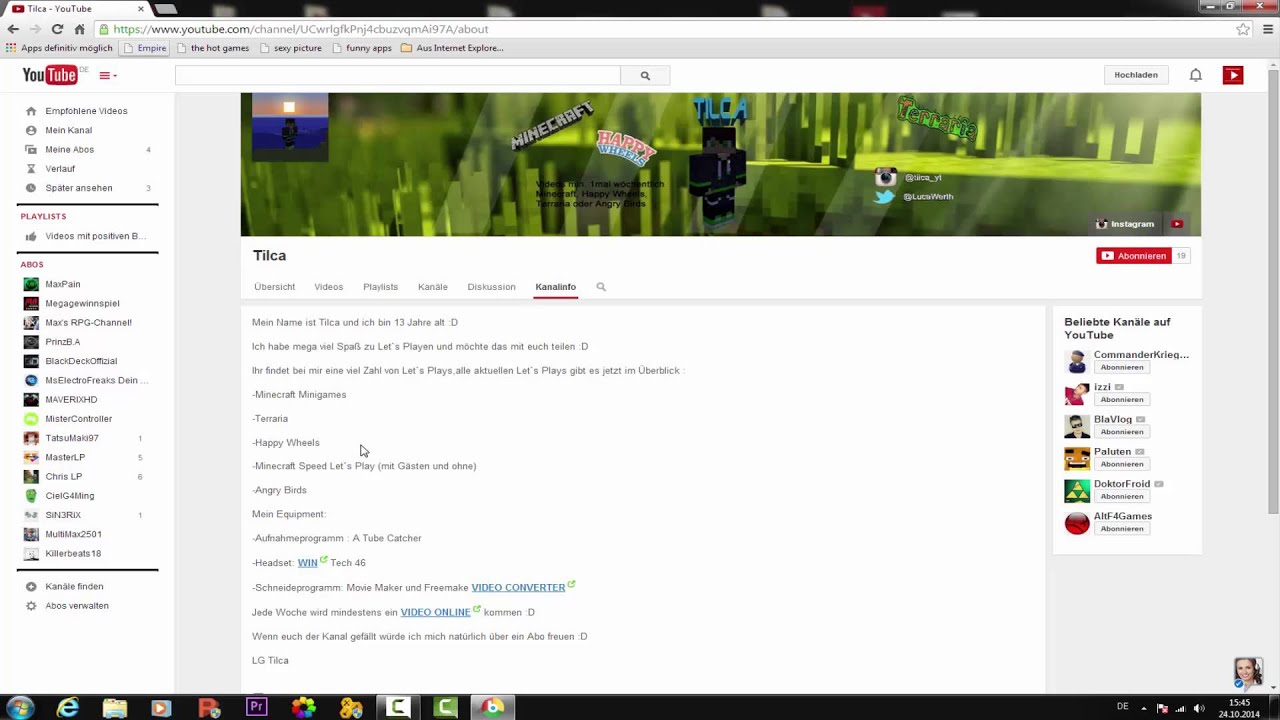Switch to the Kanäle tab

[x=432, y=287]
